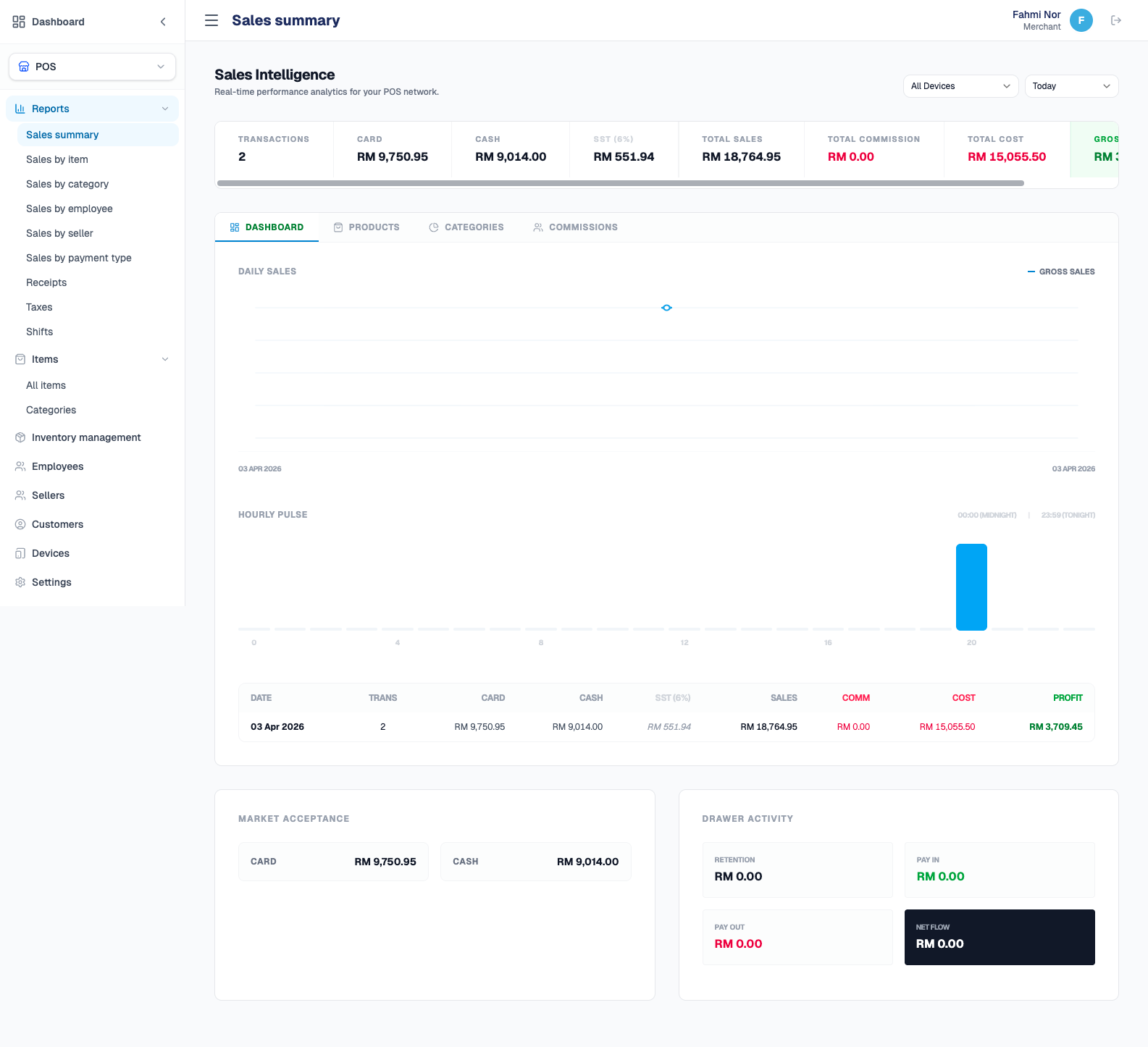This screenshot has height=1047, width=1148.
Task: Click the Reports bar chart icon
Action: click(x=20, y=109)
